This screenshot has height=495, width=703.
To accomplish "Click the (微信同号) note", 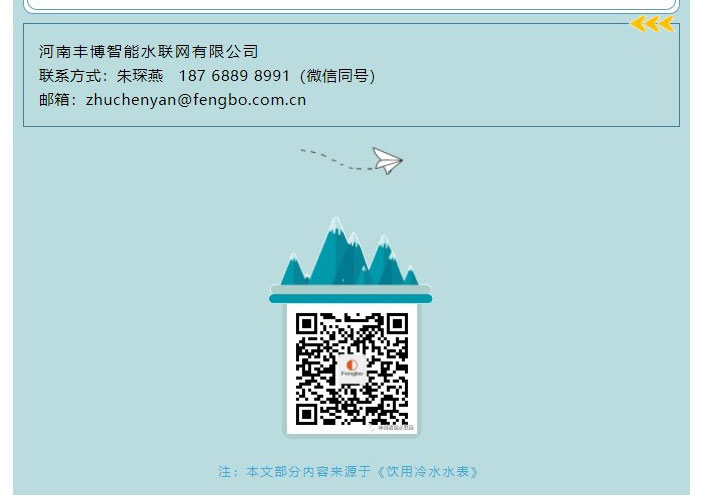I will tap(337, 75).
